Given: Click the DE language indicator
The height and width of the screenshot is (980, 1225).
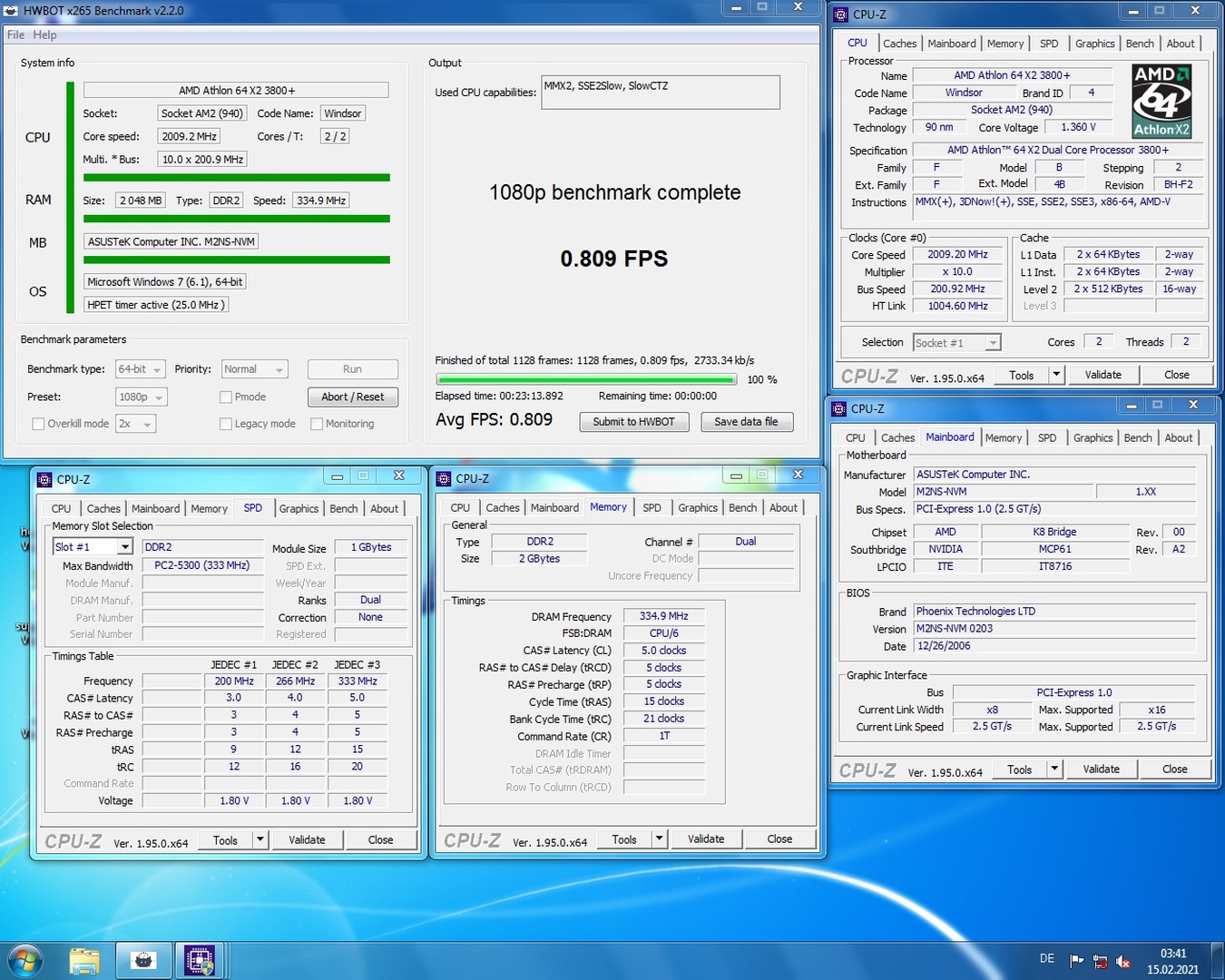Looking at the screenshot, I should (x=1047, y=959).
